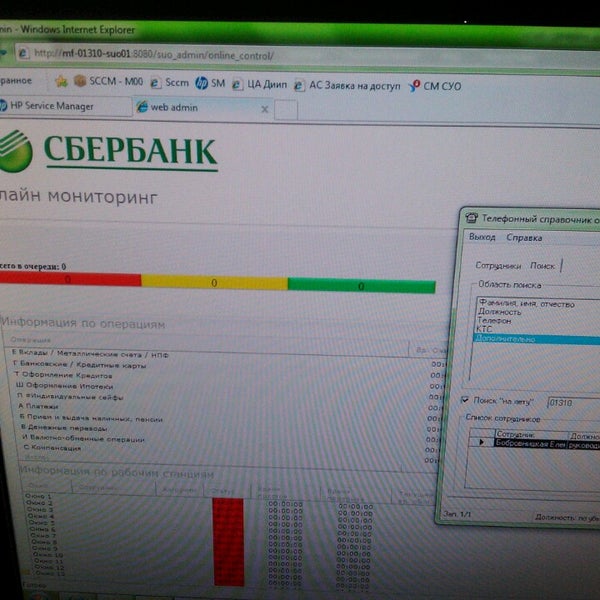Select Фамилия, имя, отчество search area
600x600 pixels.
point(527,303)
